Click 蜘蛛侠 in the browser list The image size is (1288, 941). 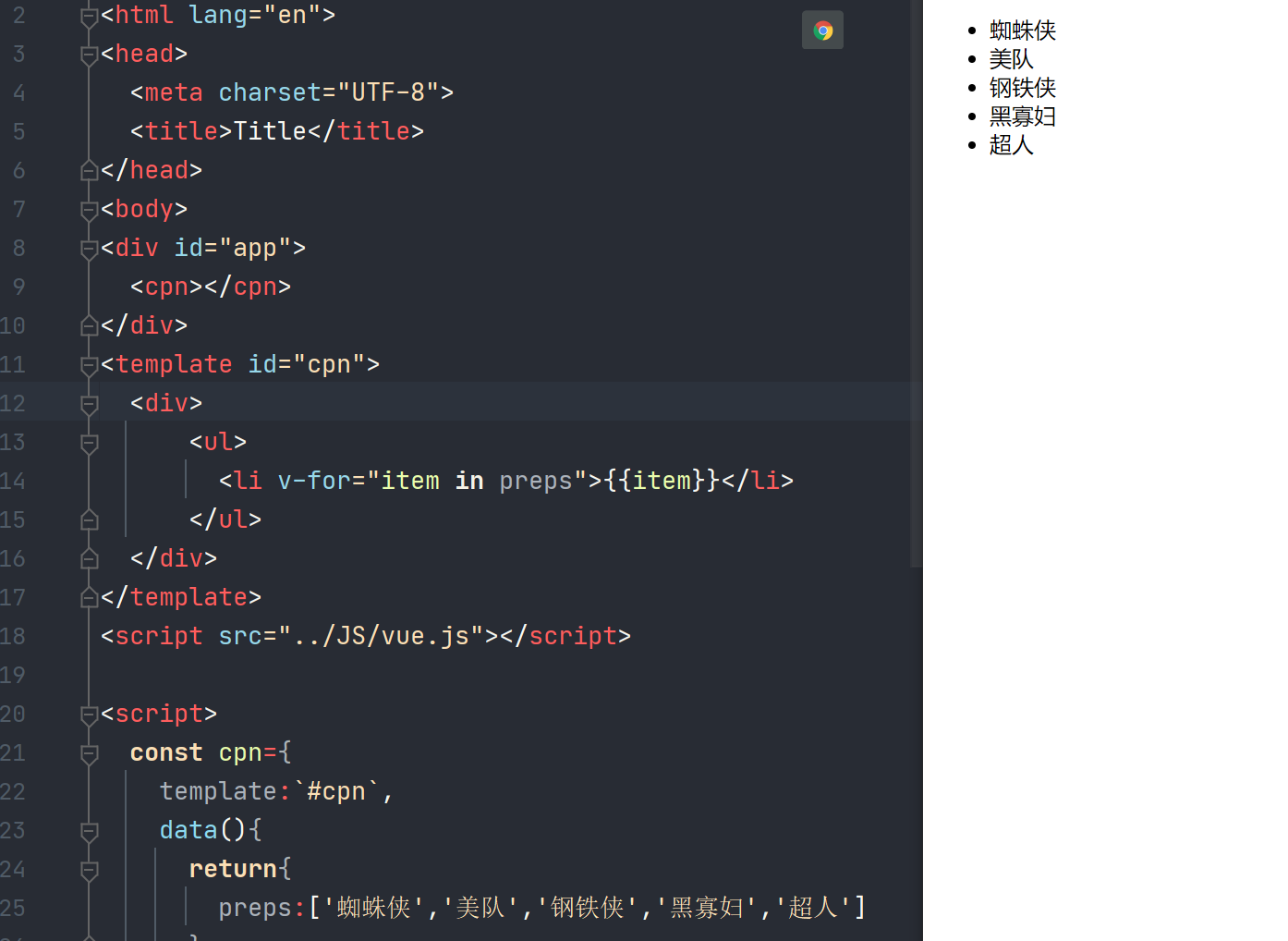pyautogui.click(x=1023, y=31)
